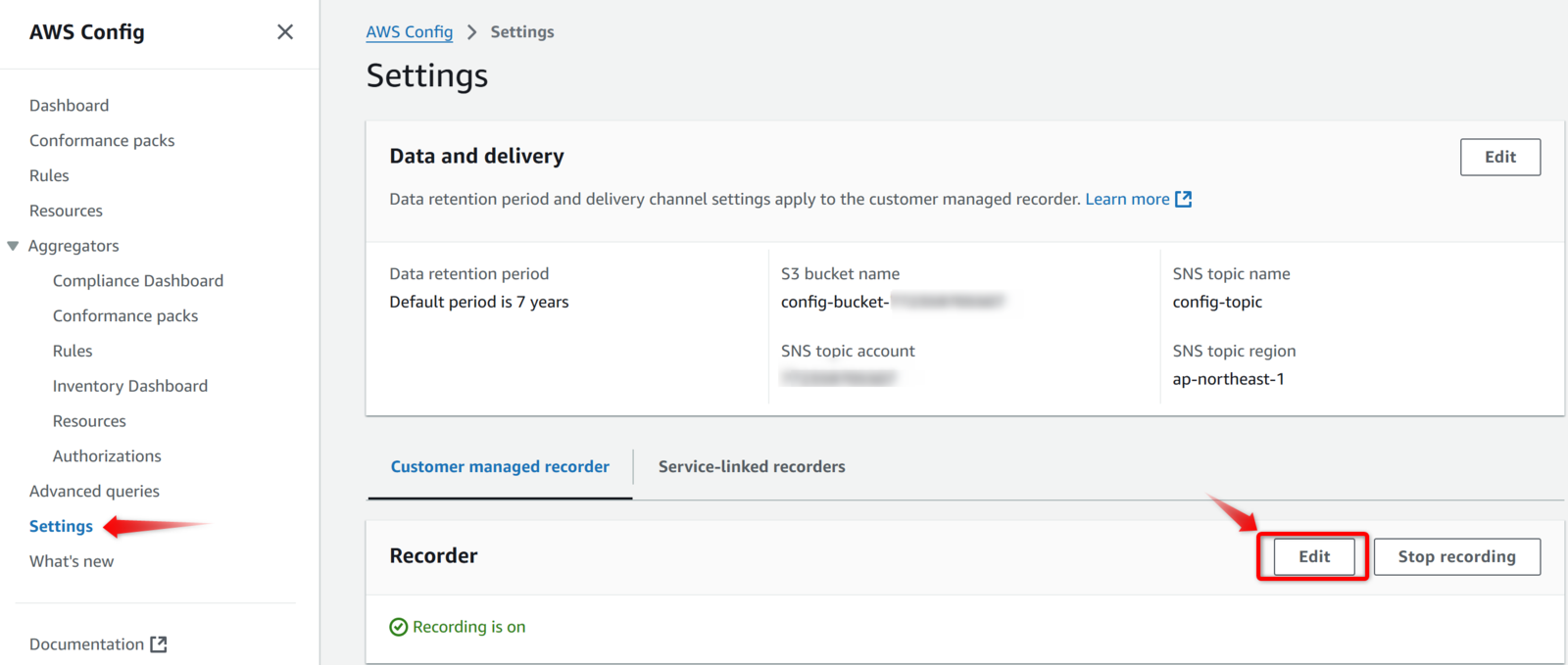Go to the top-level Conformance packs page
1568x665 pixels.
click(102, 140)
